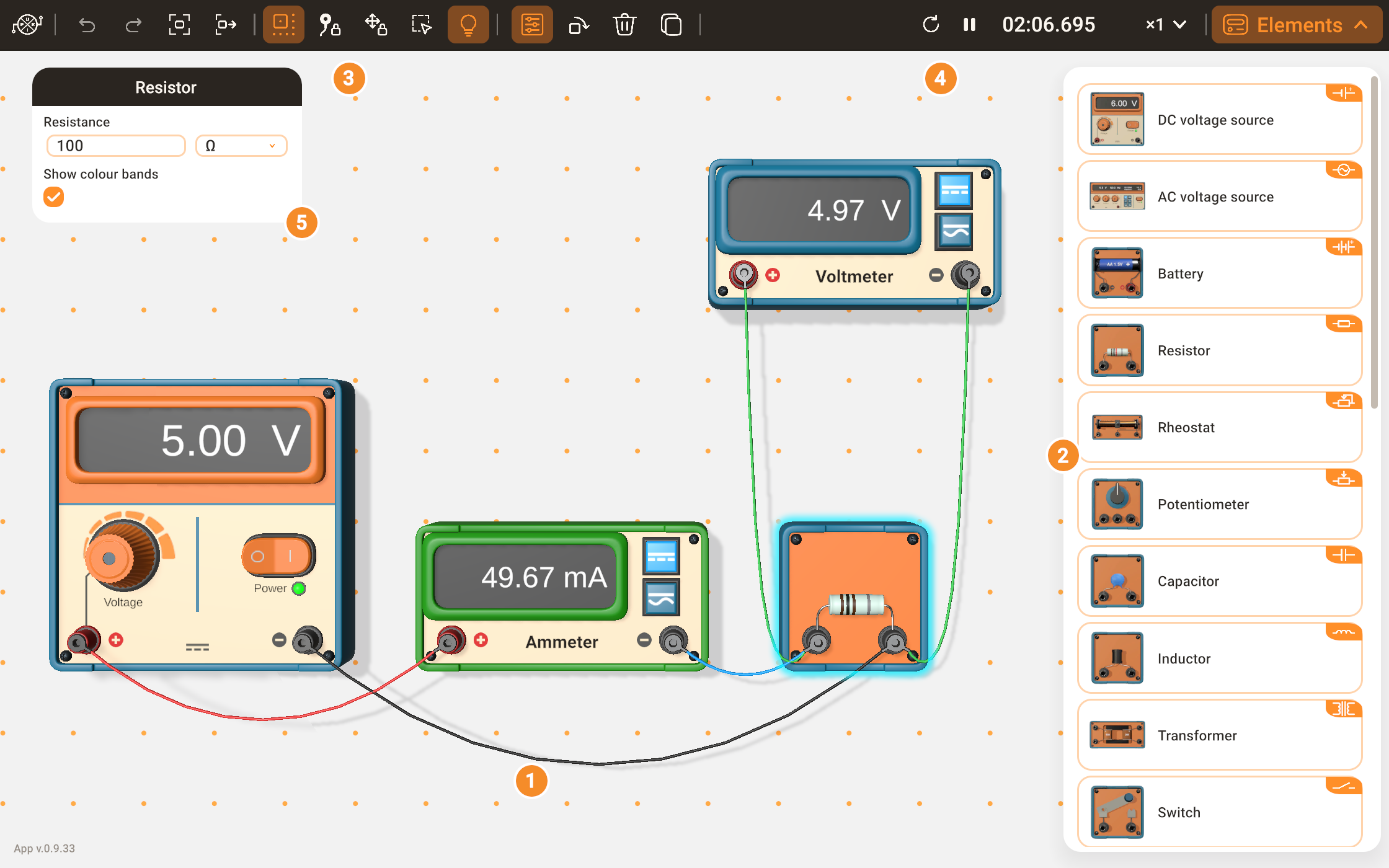Duplicate the selected element
This screenshot has height=868, width=1389.
(671, 25)
